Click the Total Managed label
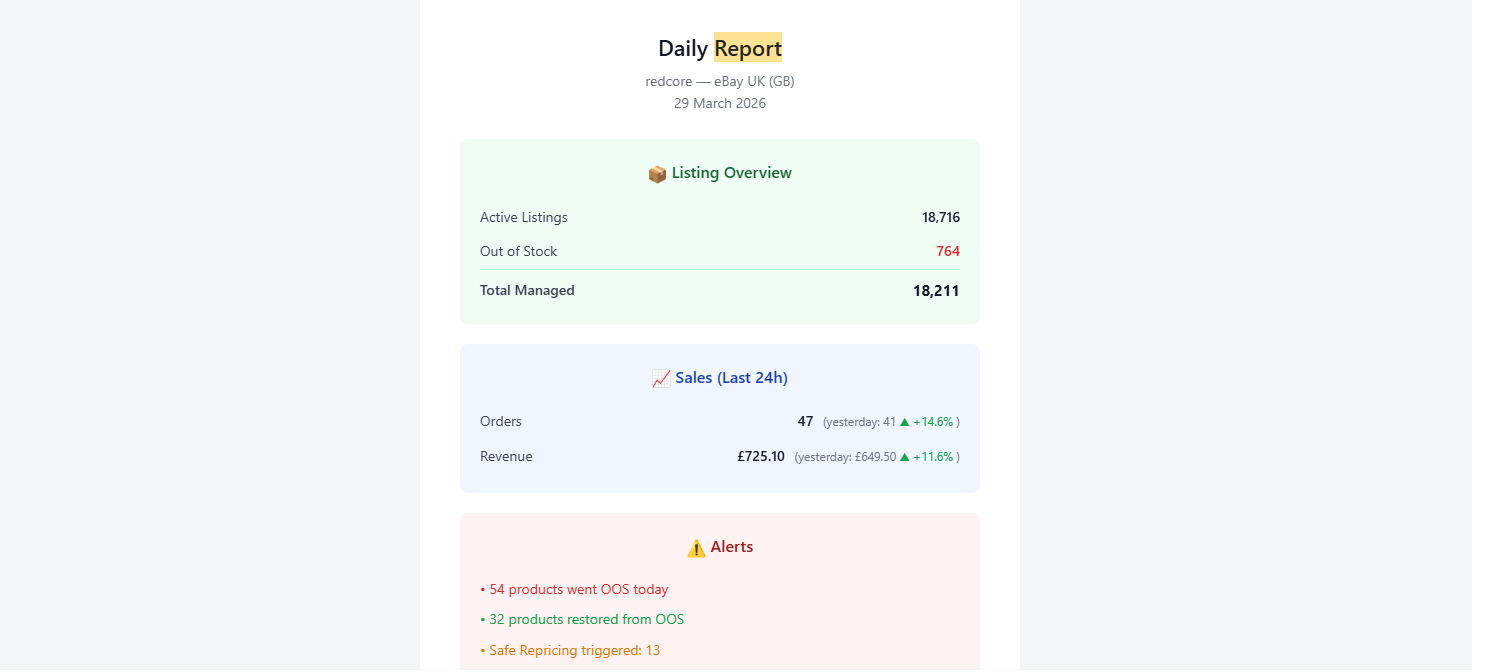The width and height of the screenshot is (1485, 672). pos(527,291)
